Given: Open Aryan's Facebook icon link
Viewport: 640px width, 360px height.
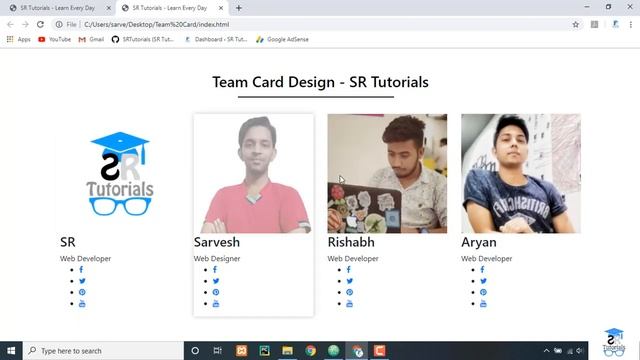Looking at the screenshot, I should coord(482,269).
